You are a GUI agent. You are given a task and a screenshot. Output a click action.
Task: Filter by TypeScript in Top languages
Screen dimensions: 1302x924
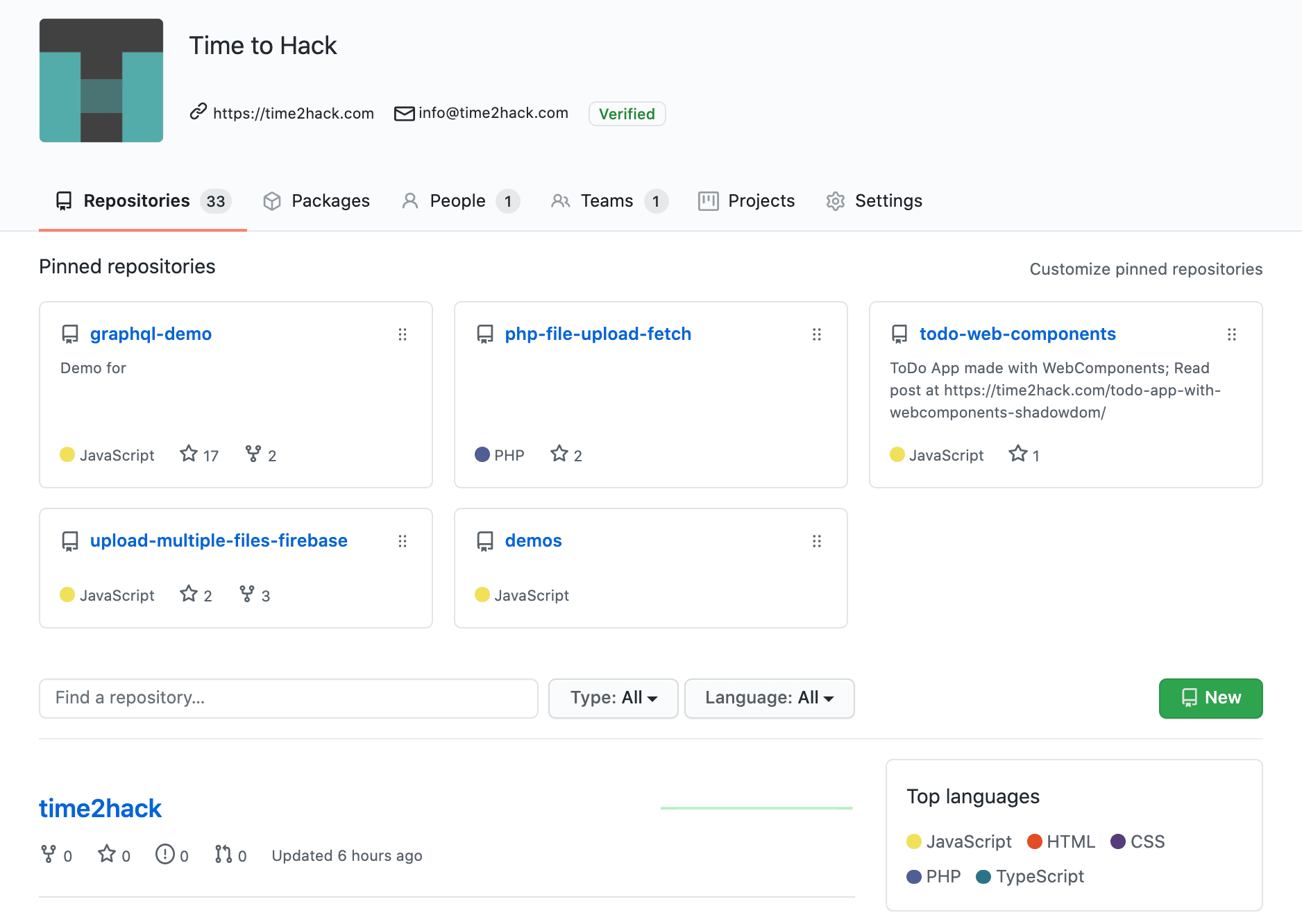point(1030,876)
